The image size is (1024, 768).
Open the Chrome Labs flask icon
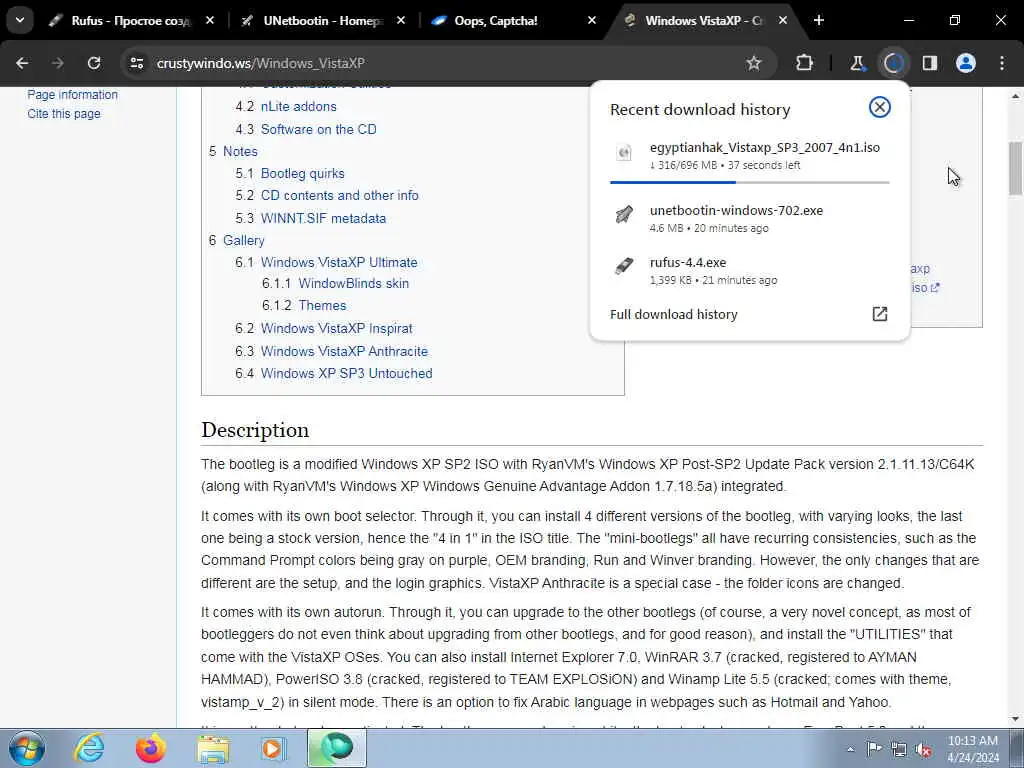(857, 63)
